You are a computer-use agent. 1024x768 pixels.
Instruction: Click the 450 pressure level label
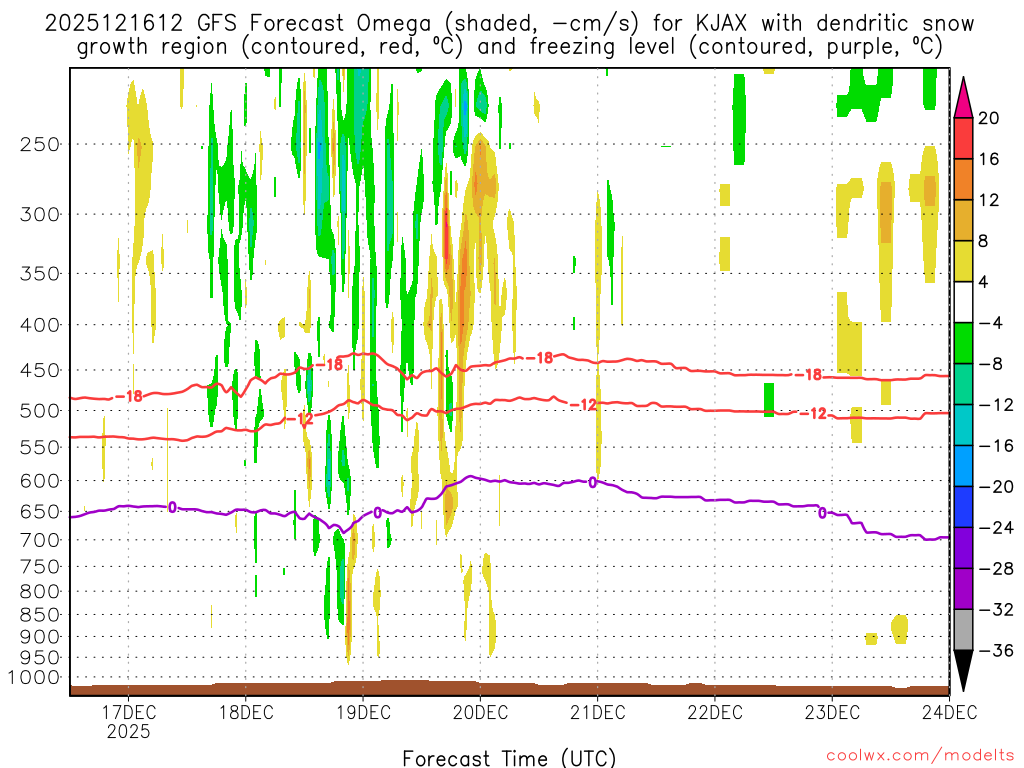click(40, 370)
